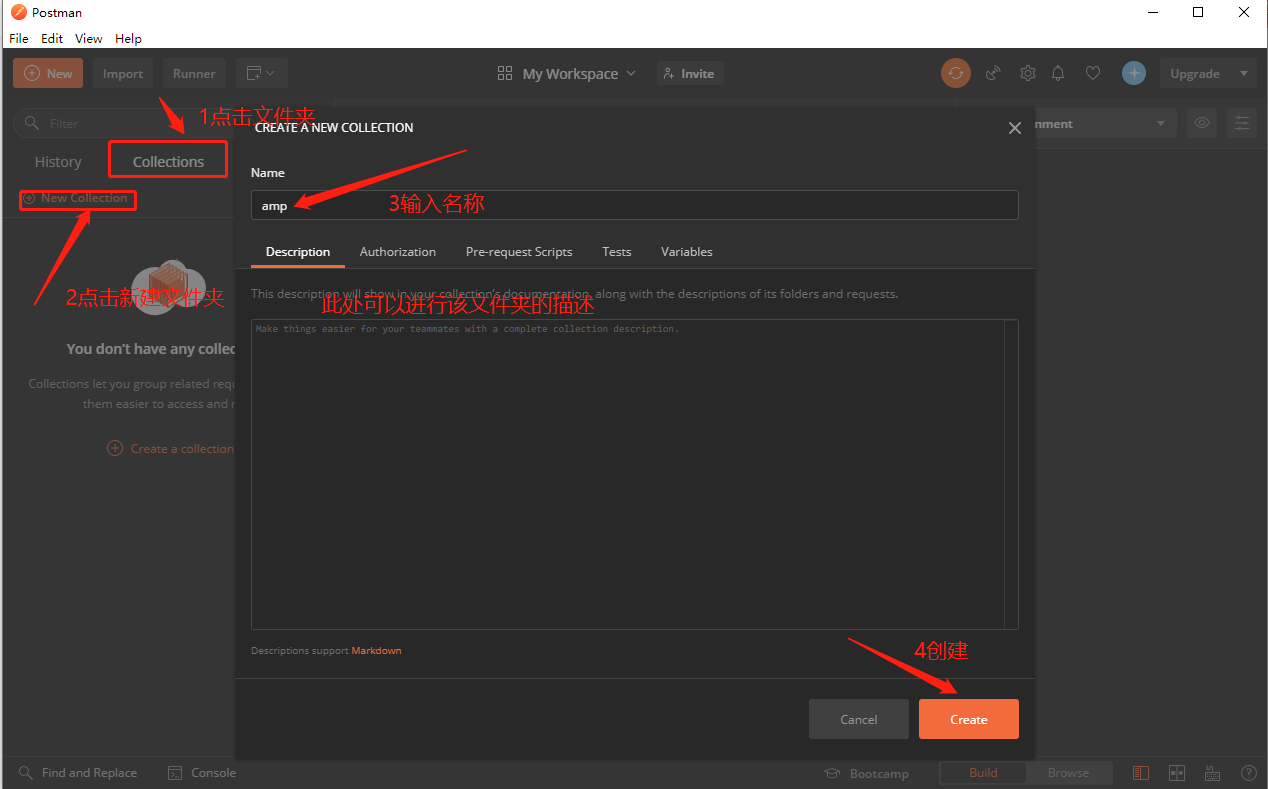Click the heart icon in header

tap(1093, 73)
